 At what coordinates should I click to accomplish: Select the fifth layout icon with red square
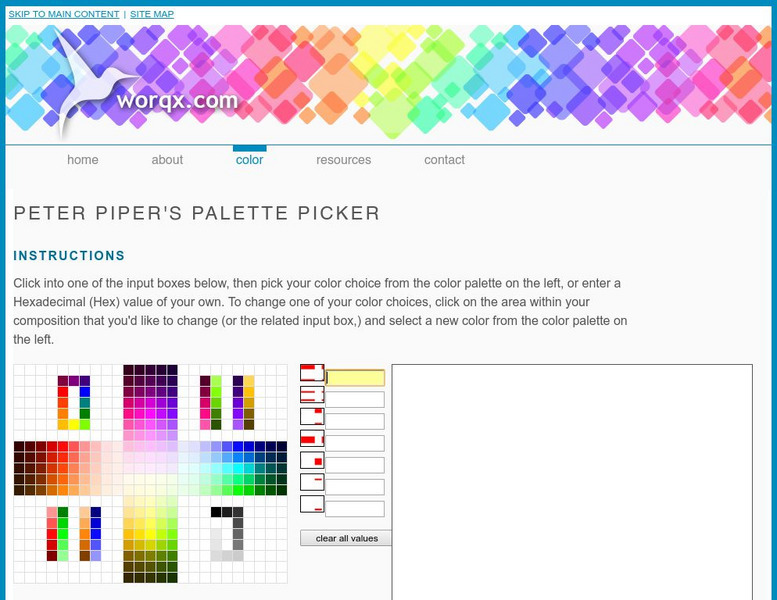click(x=312, y=461)
